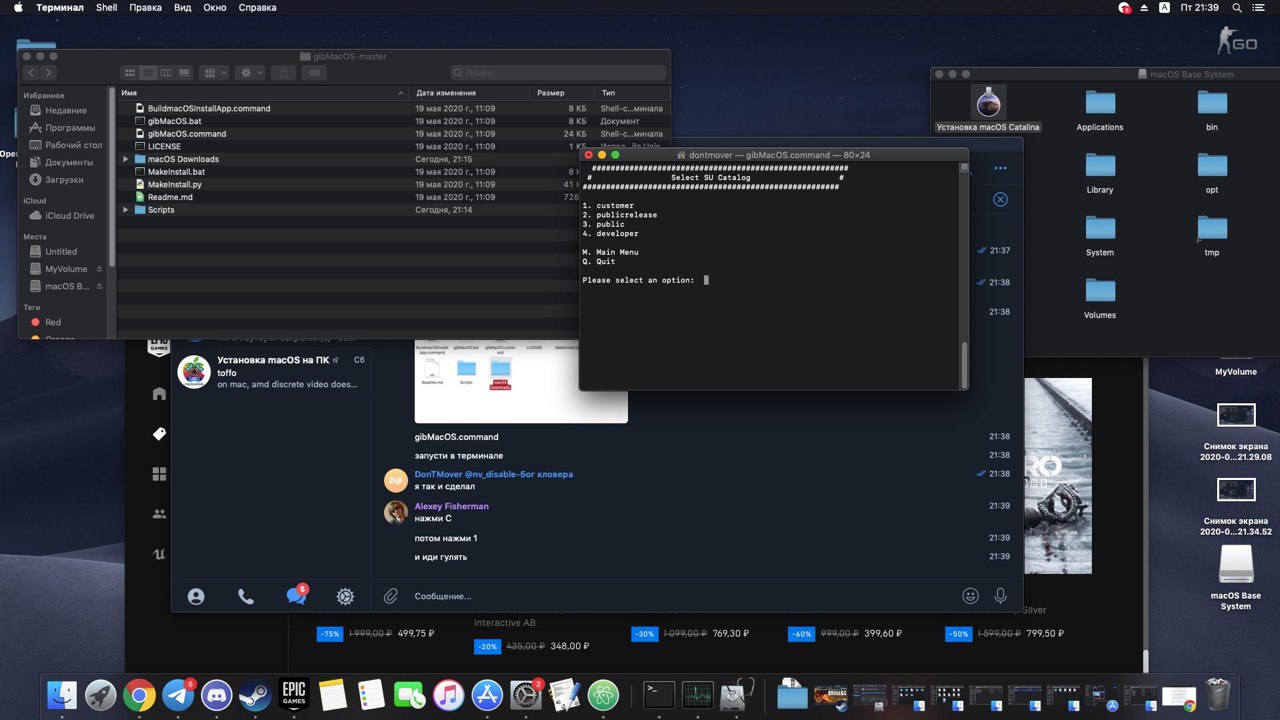The height and width of the screenshot is (720, 1280).
Task: Eject the MyVolume disk in Finder sidebar
Action: pyautogui.click(x=99, y=269)
